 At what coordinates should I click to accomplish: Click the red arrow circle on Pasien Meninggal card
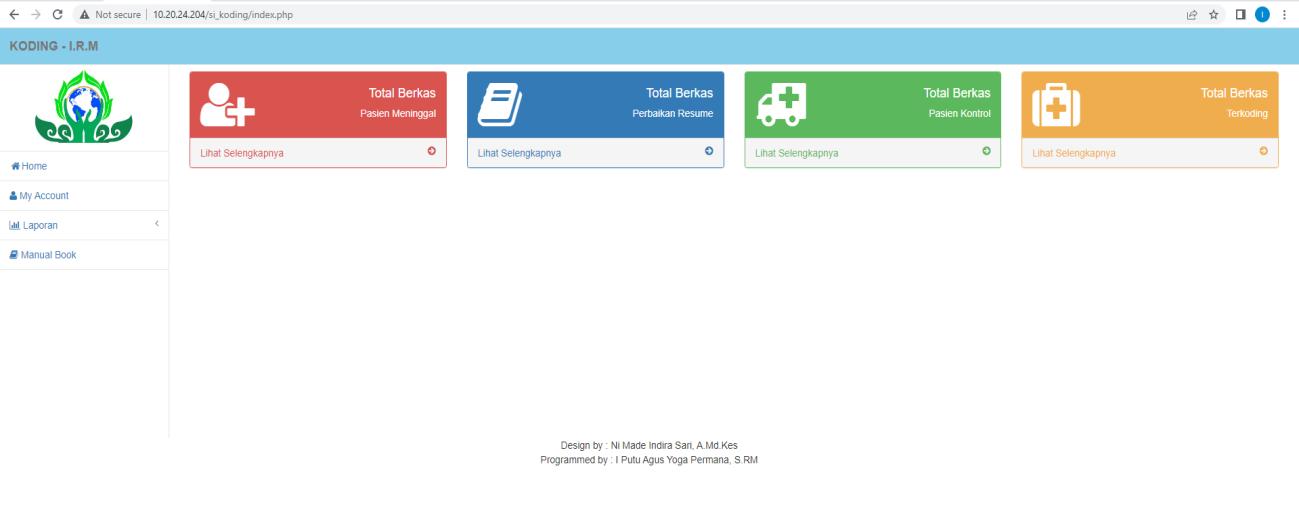coord(431,151)
